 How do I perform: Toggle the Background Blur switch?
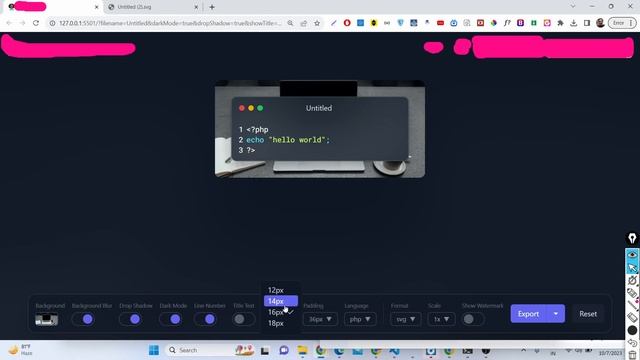pyautogui.click(x=83, y=319)
